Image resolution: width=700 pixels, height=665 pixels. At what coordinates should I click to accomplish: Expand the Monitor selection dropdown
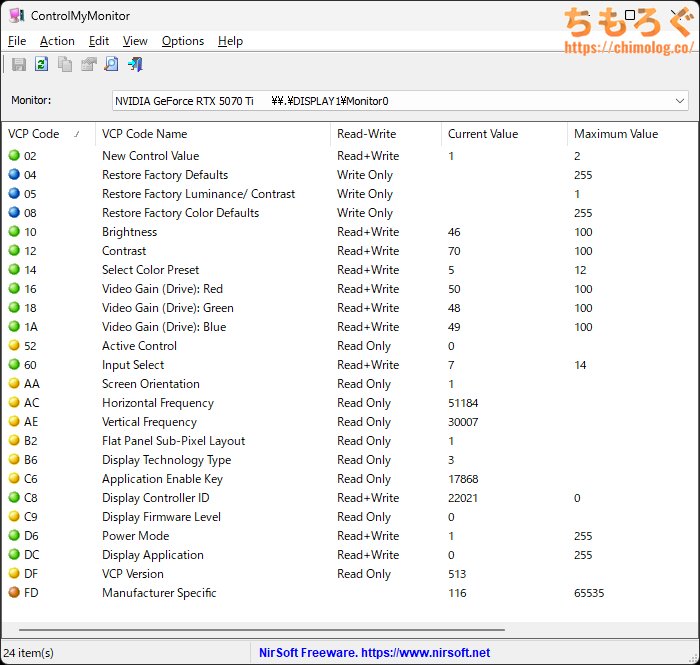pos(679,101)
